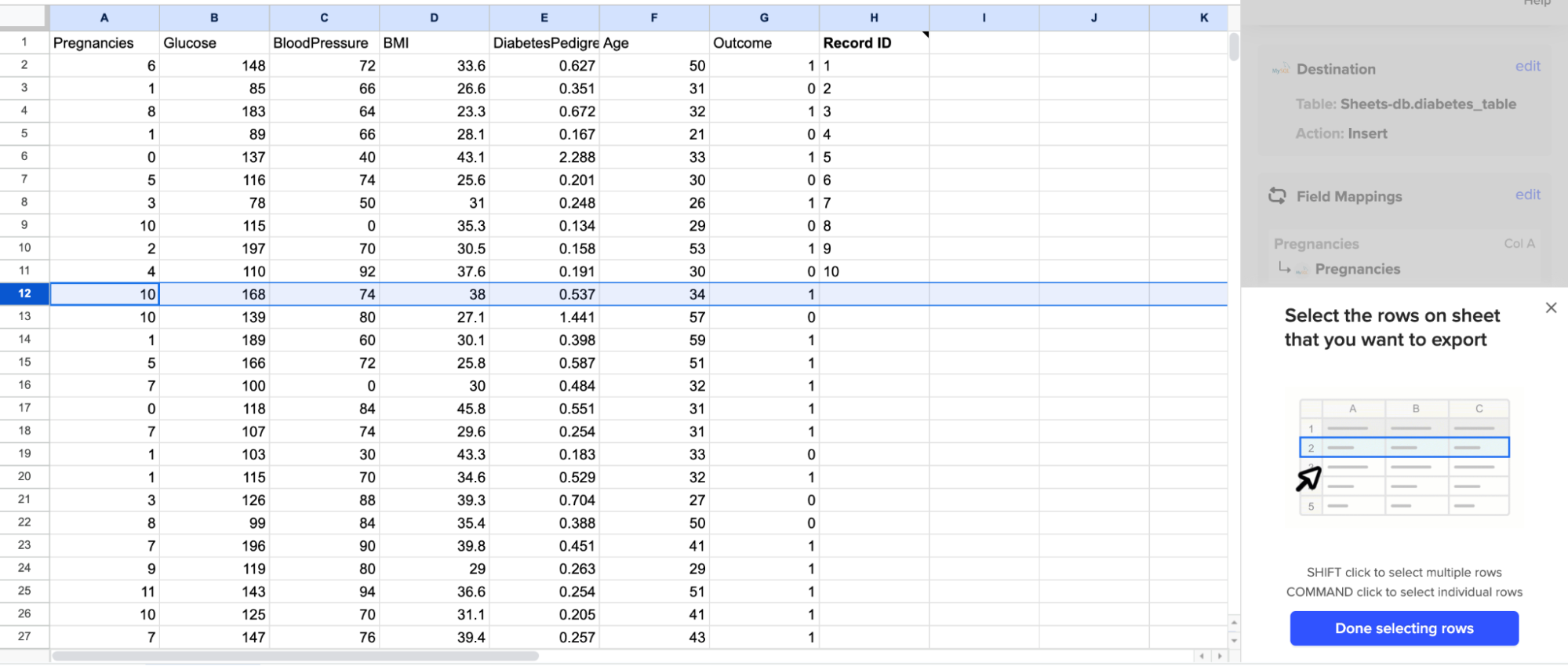Select column K header

(x=1188, y=17)
